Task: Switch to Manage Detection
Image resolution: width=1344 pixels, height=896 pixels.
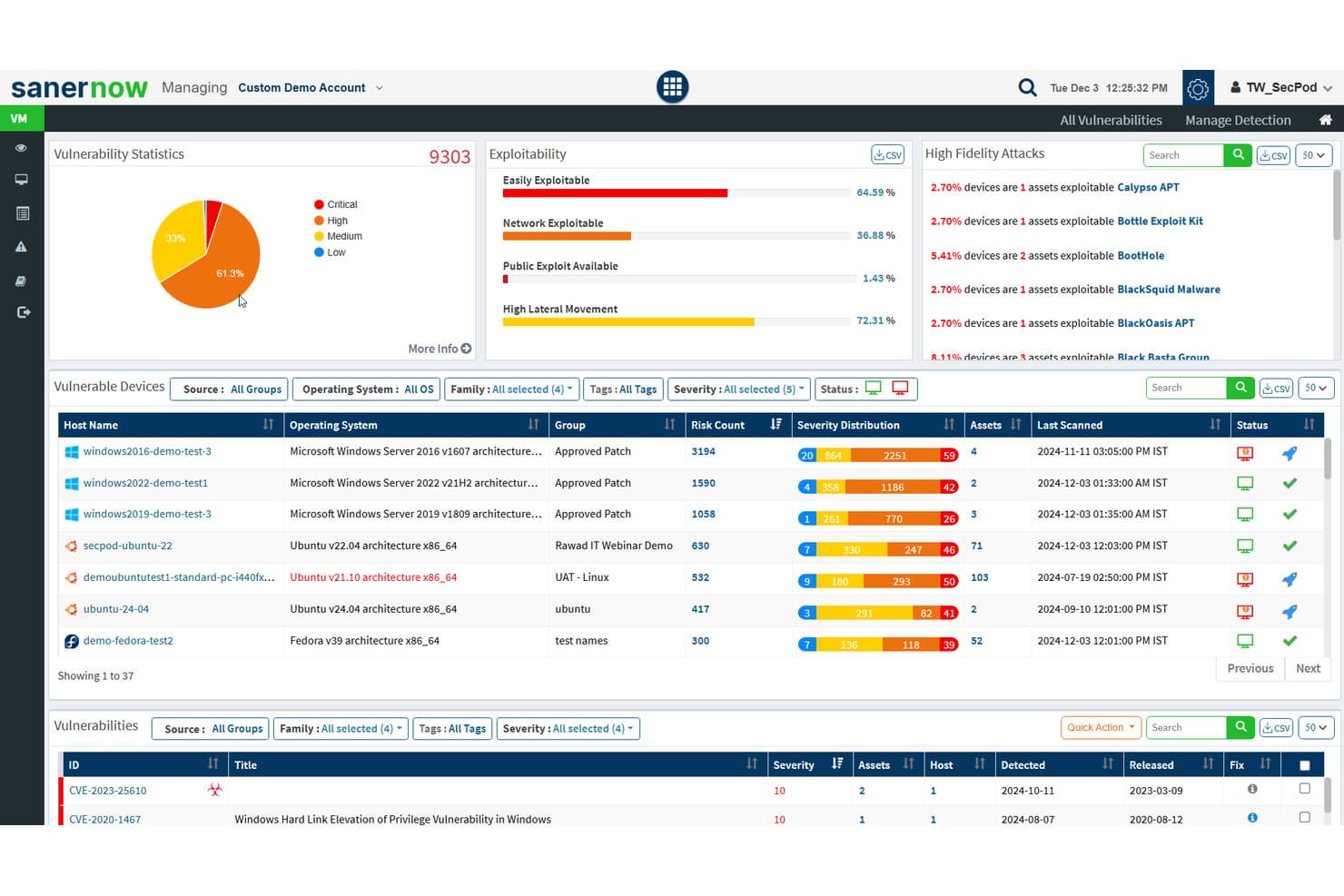Action: (1238, 120)
